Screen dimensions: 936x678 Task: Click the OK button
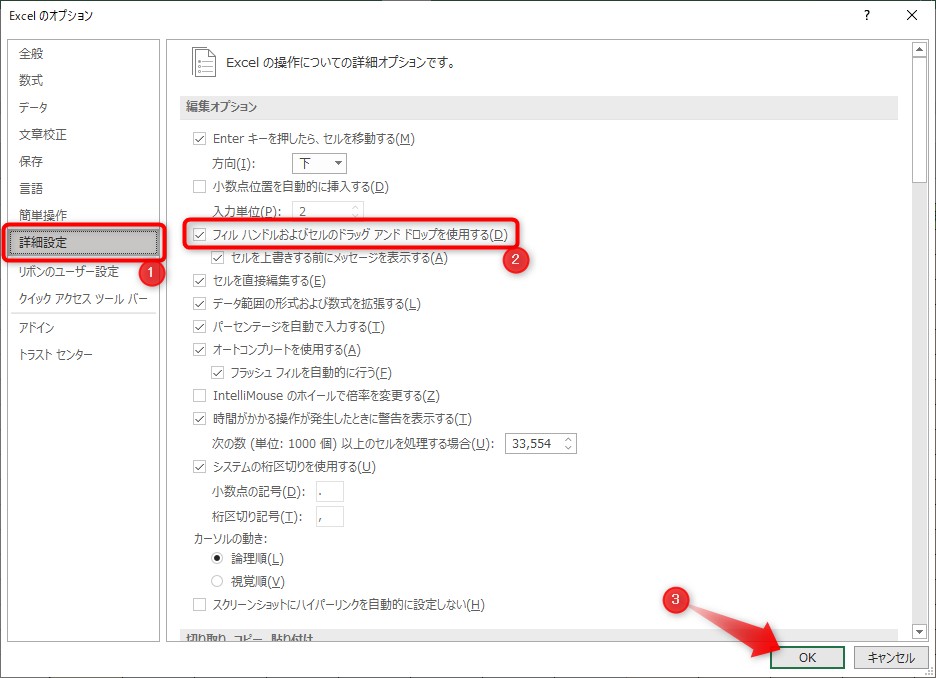[x=807, y=657]
